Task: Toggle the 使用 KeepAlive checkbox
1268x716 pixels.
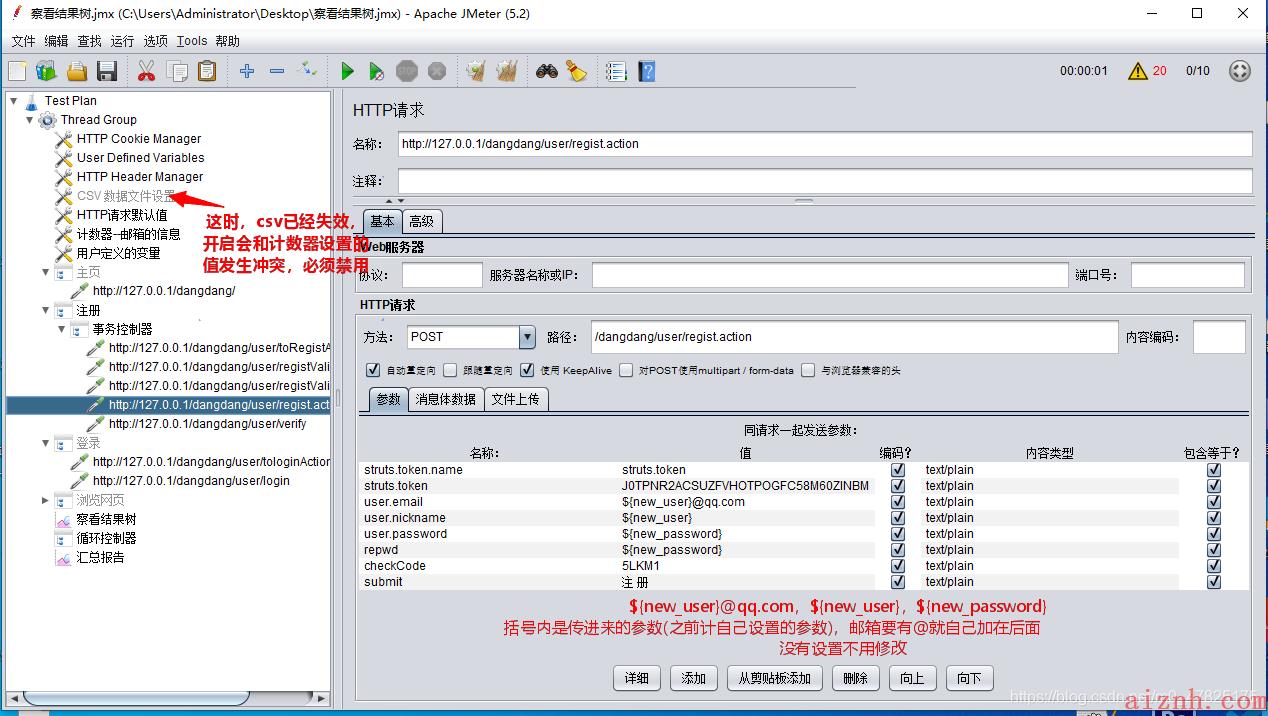Action: coord(527,370)
